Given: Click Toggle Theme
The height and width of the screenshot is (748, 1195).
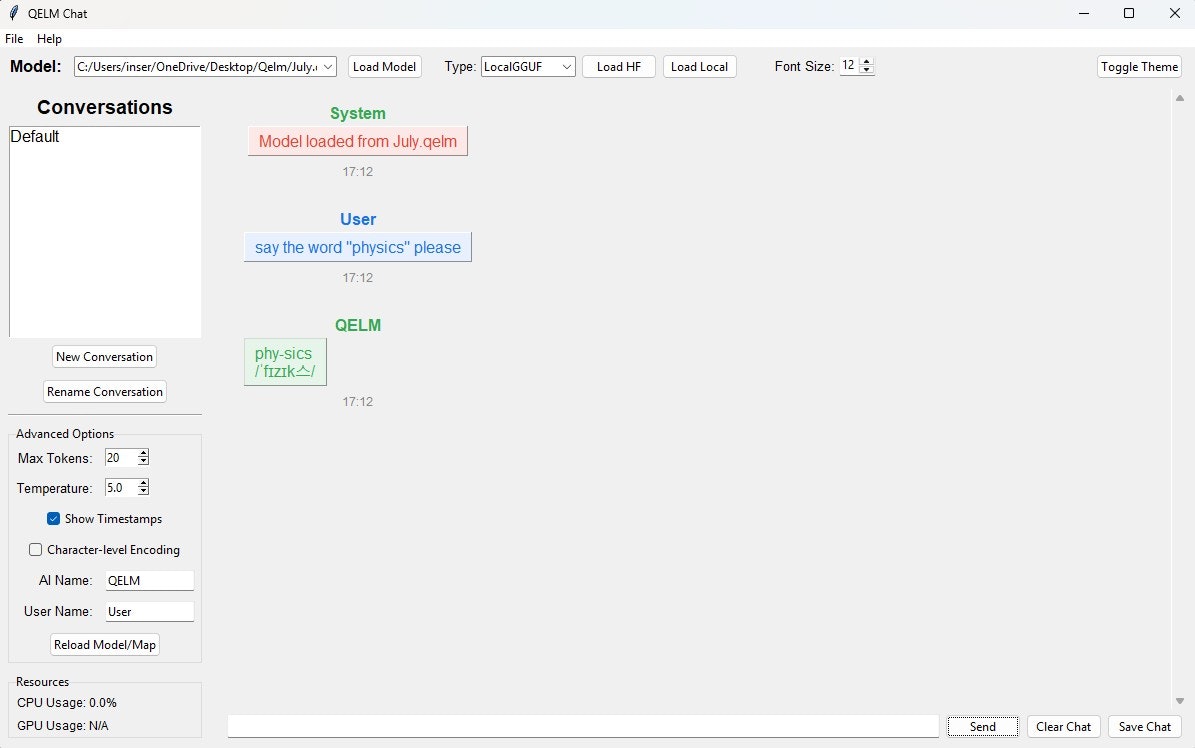Looking at the screenshot, I should [1139, 66].
